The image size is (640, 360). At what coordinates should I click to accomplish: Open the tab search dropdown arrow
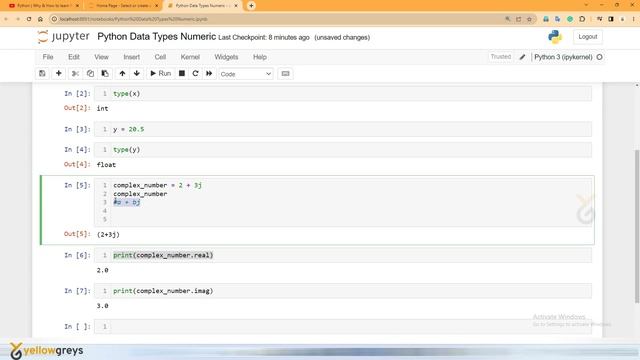click(x=587, y=5)
